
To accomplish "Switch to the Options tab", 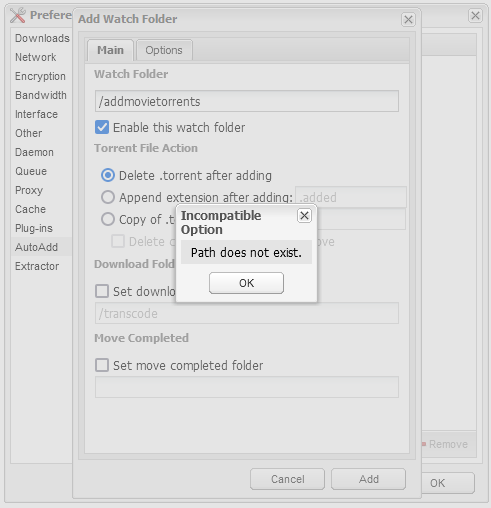I will (x=164, y=50).
